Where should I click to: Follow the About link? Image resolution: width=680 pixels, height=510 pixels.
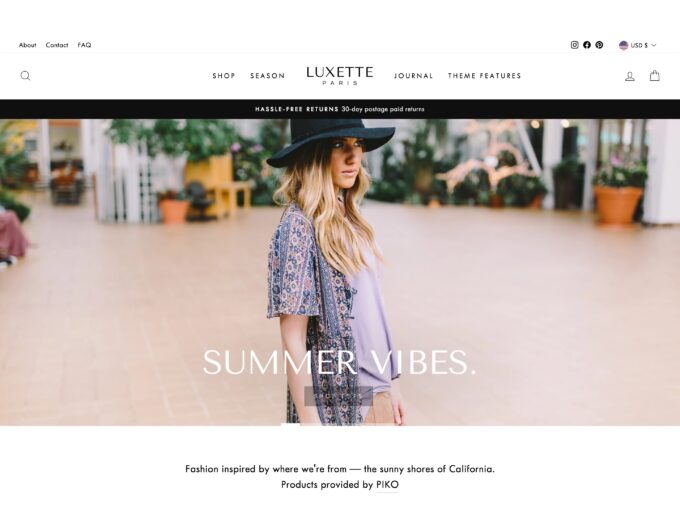[27, 45]
